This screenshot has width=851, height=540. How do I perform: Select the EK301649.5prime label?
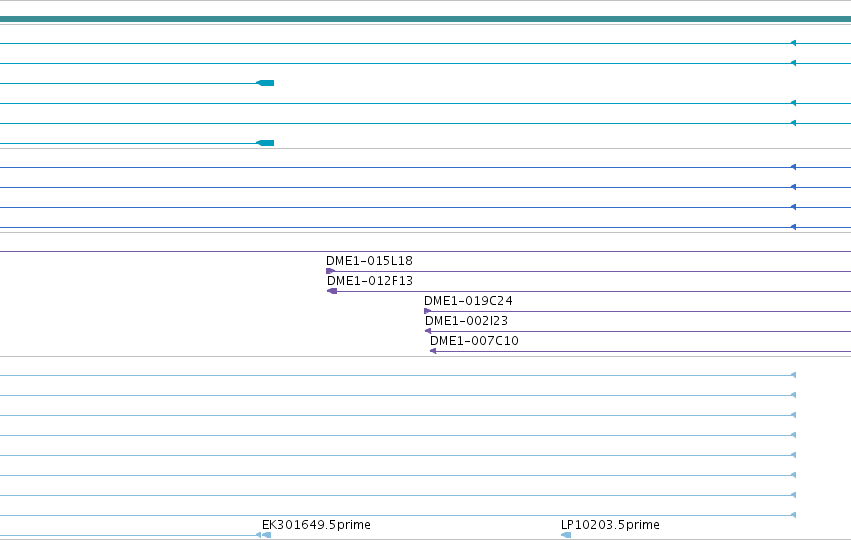tap(316, 525)
